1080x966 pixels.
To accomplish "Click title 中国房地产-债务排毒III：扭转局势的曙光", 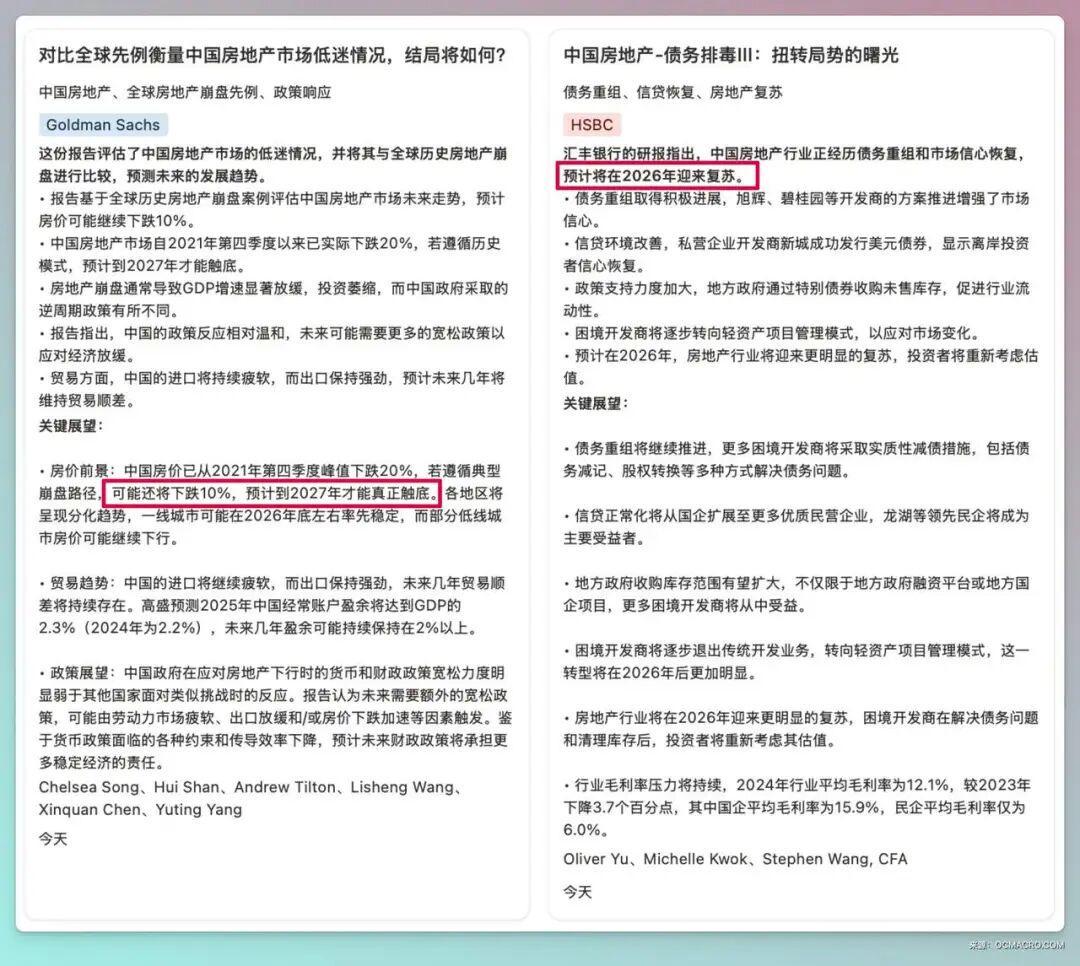I will point(731,55).
